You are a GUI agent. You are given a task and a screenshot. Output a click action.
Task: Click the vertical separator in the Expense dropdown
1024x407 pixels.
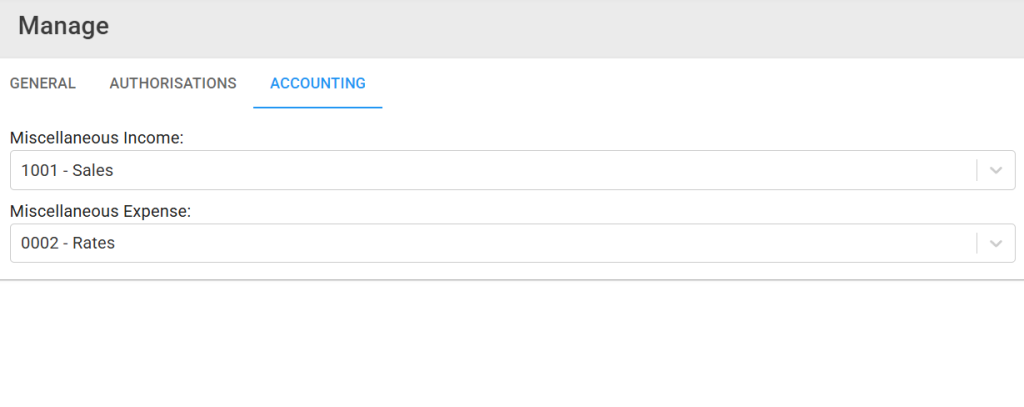[x=977, y=243]
